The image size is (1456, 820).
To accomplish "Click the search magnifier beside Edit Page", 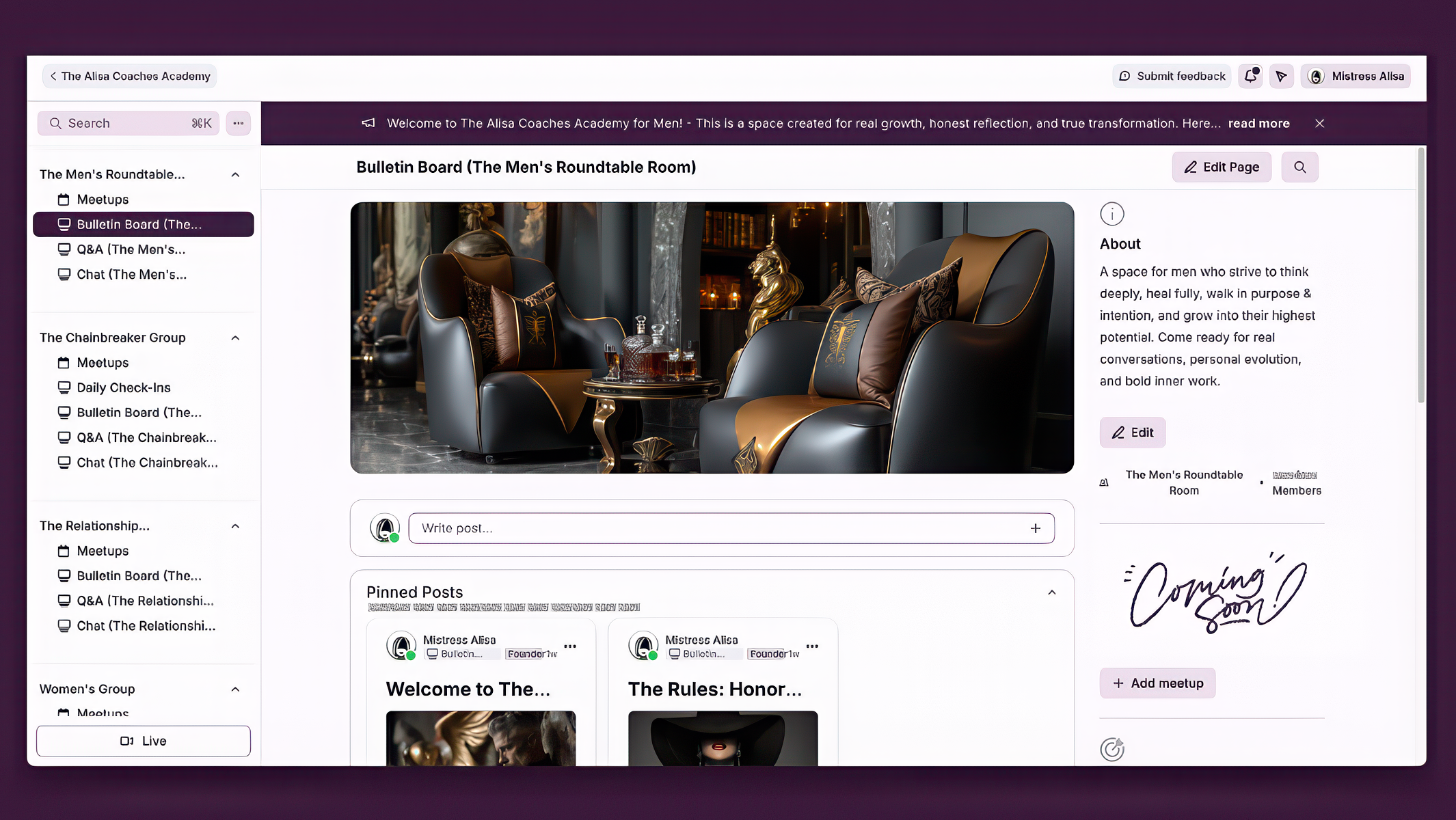I will tap(1299, 167).
